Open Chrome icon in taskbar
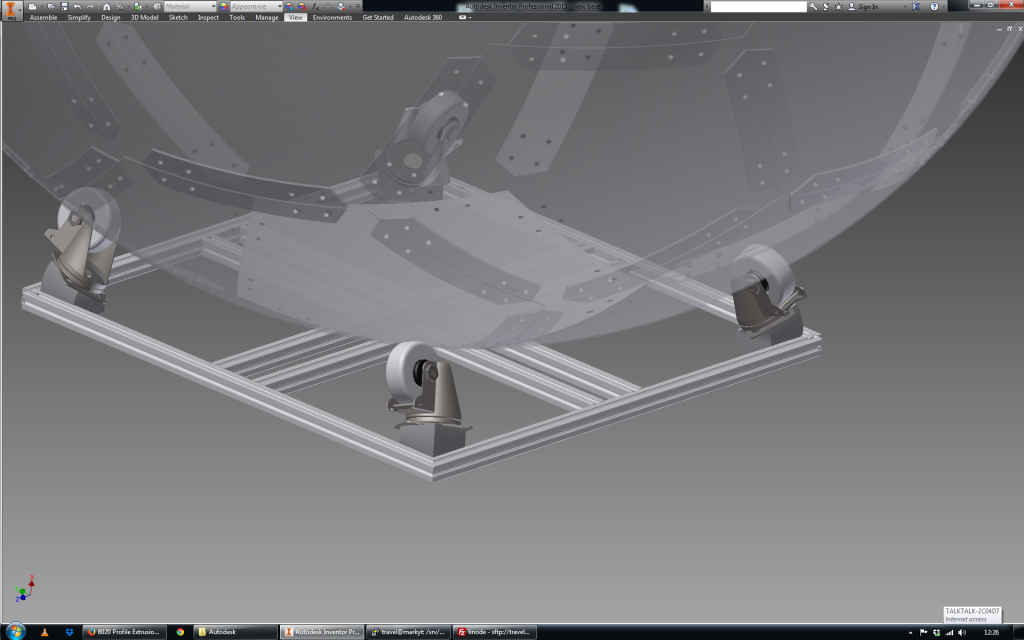 (180, 632)
